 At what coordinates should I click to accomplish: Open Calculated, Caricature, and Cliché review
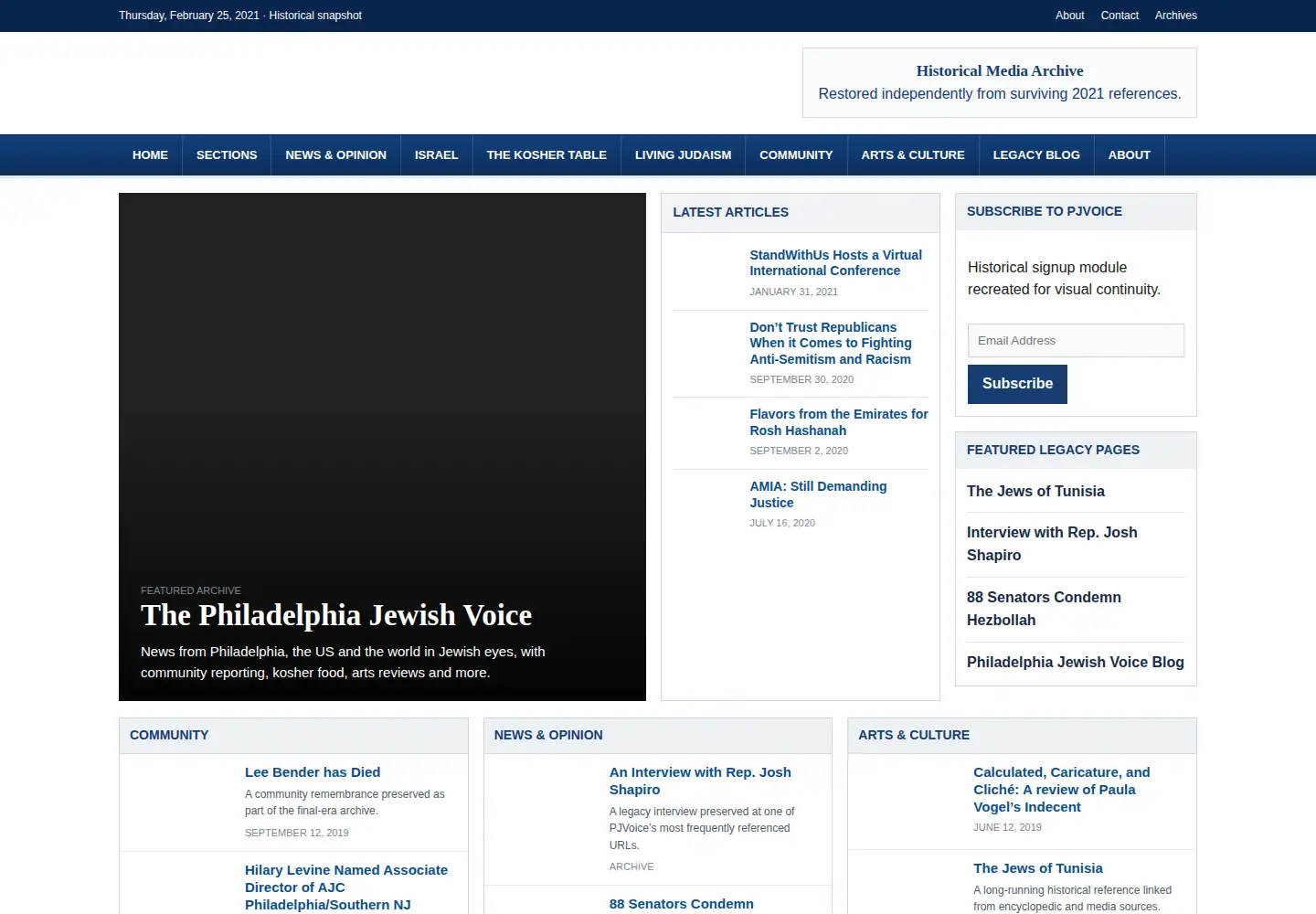point(1061,790)
